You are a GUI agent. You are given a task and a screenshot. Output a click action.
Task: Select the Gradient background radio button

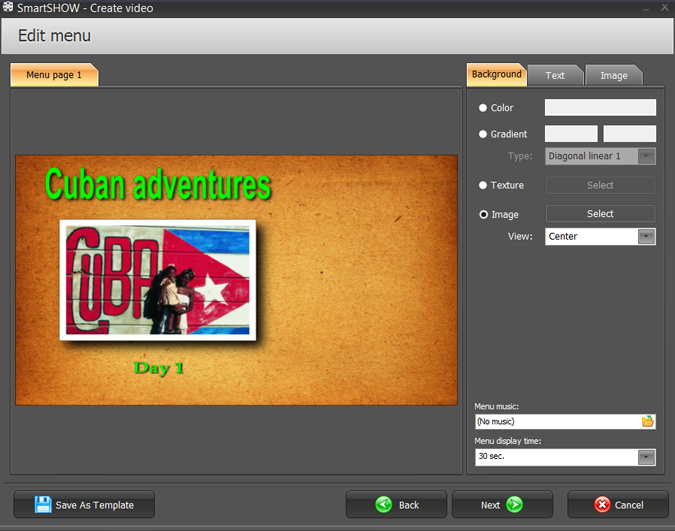(x=483, y=134)
